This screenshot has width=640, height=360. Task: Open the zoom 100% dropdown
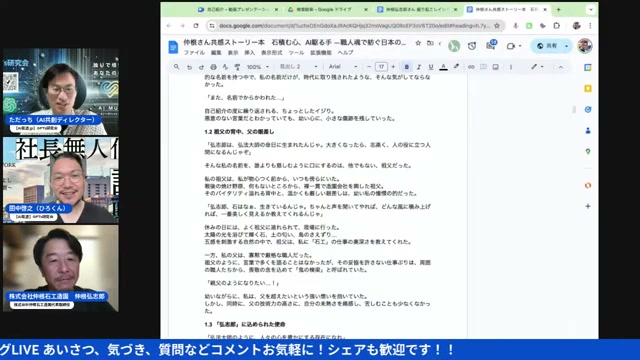[257, 67]
